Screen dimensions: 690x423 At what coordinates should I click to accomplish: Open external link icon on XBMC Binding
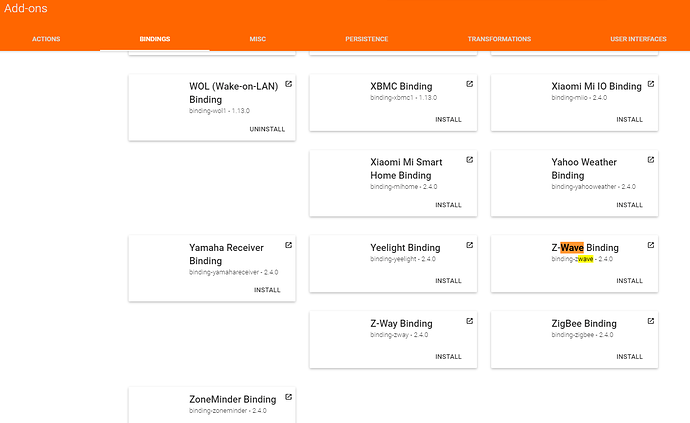click(470, 84)
